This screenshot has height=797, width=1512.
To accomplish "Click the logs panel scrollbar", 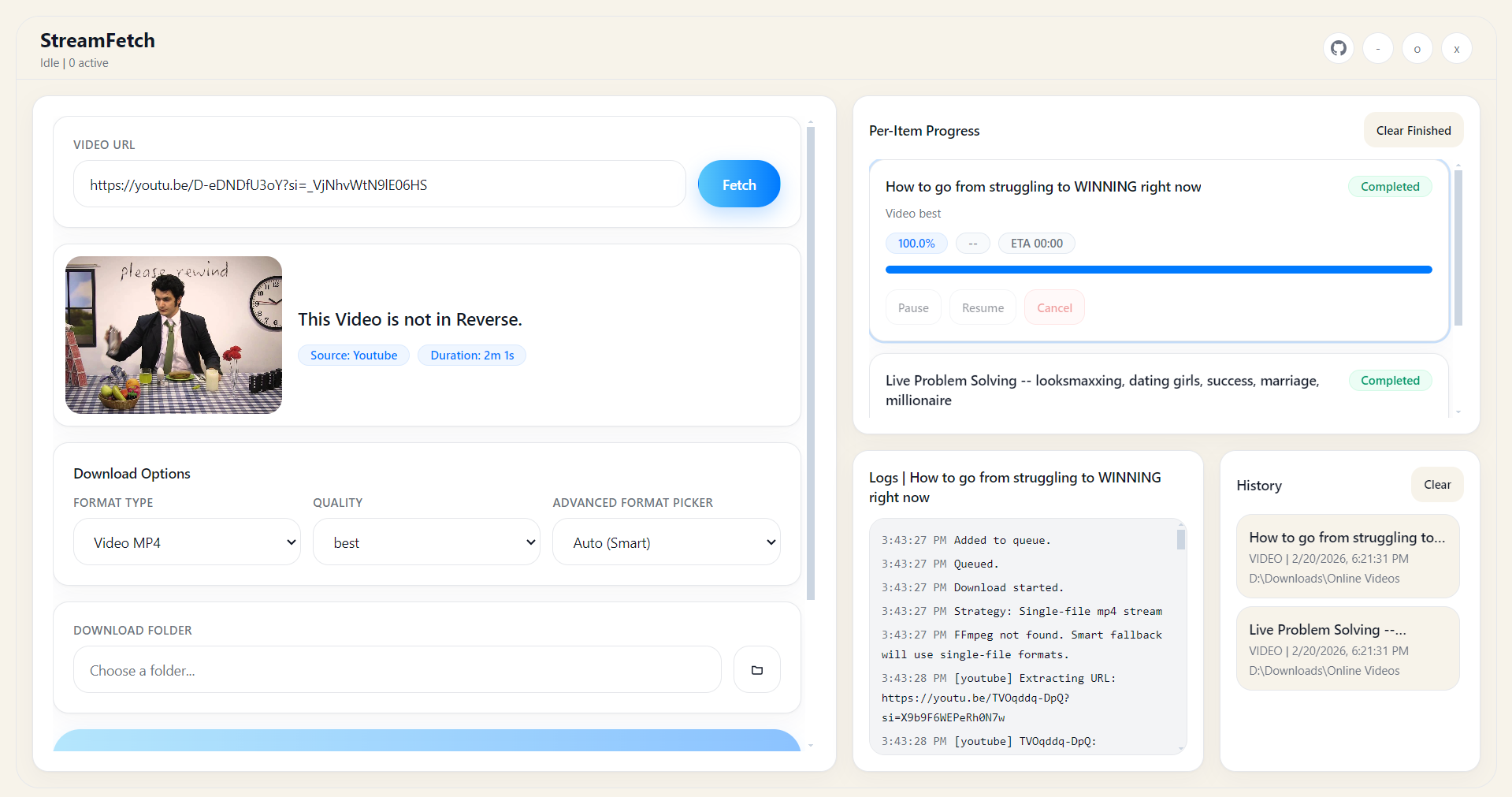I will [x=1180, y=540].
